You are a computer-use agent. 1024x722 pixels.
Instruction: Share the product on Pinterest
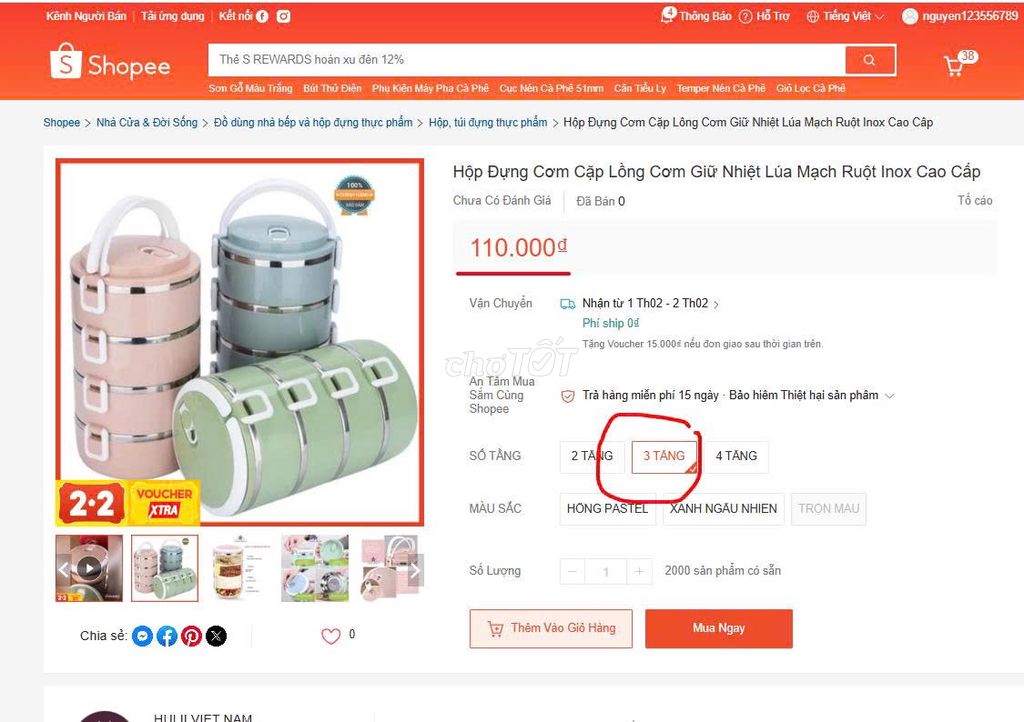192,635
